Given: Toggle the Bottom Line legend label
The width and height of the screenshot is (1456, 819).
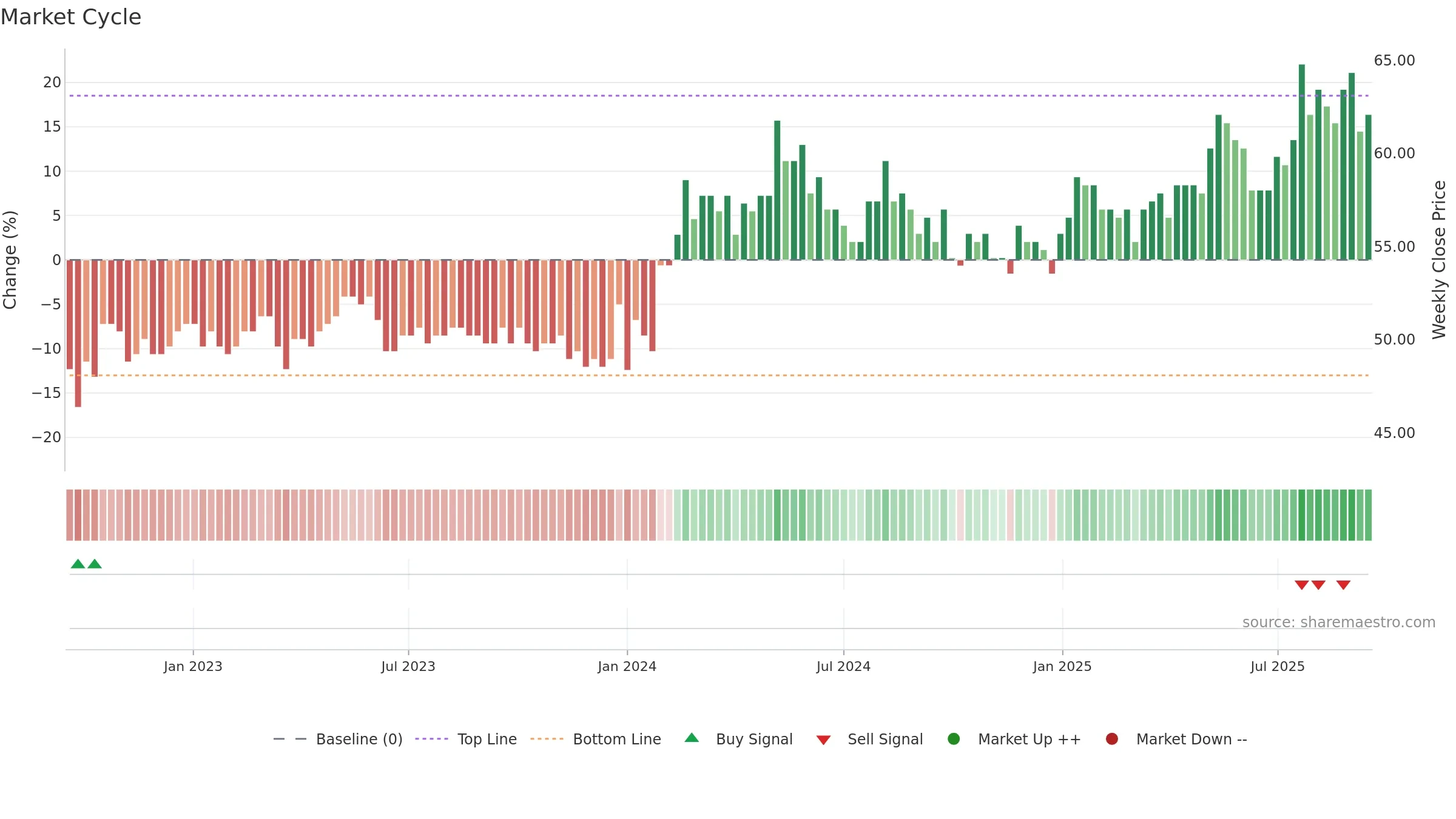Looking at the screenshot, I should (617, 739).
